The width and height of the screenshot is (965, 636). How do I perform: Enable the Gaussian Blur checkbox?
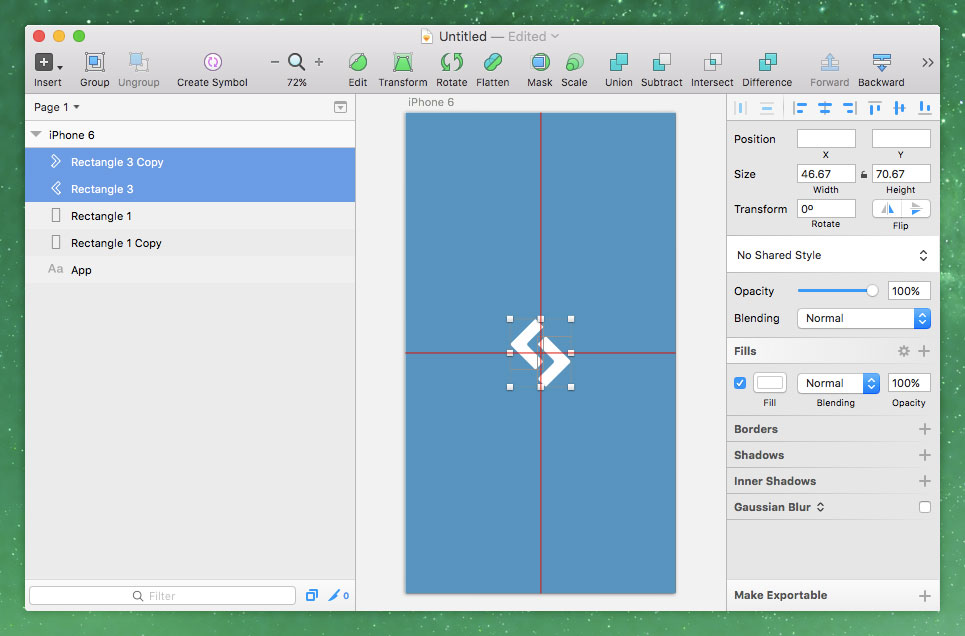click(924, 507)
